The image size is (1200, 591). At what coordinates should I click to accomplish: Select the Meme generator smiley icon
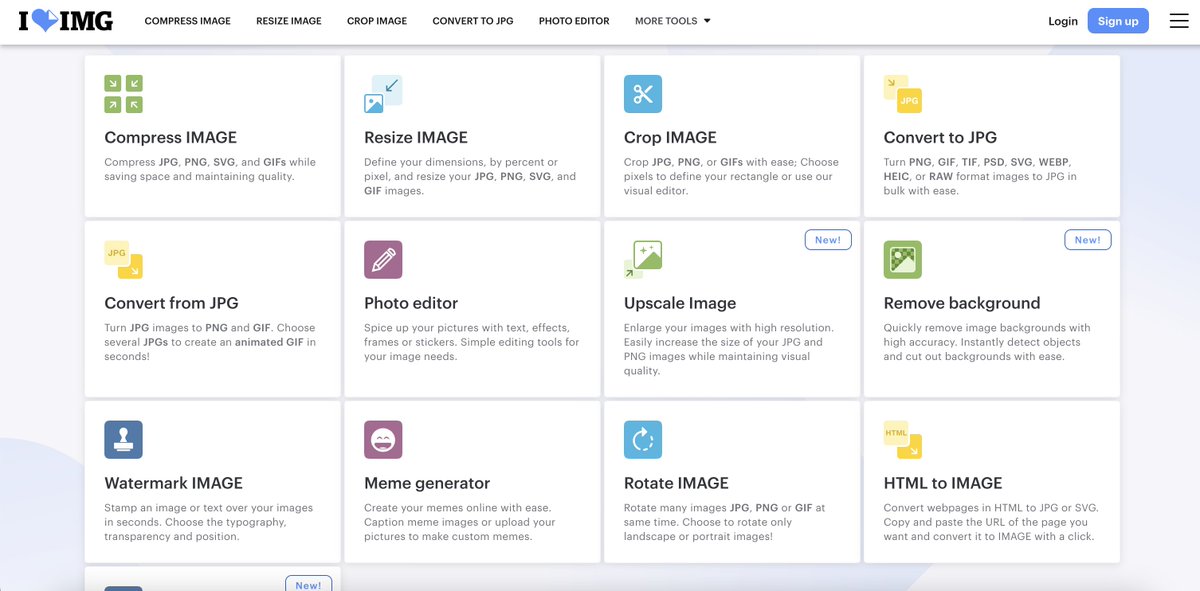tap(382, 438)
